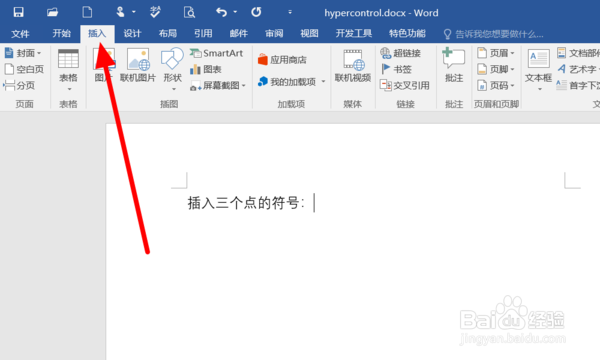Click the Tell Me search box
The width and height of the screenshot is (600, 360).
[x=494, y=34]
